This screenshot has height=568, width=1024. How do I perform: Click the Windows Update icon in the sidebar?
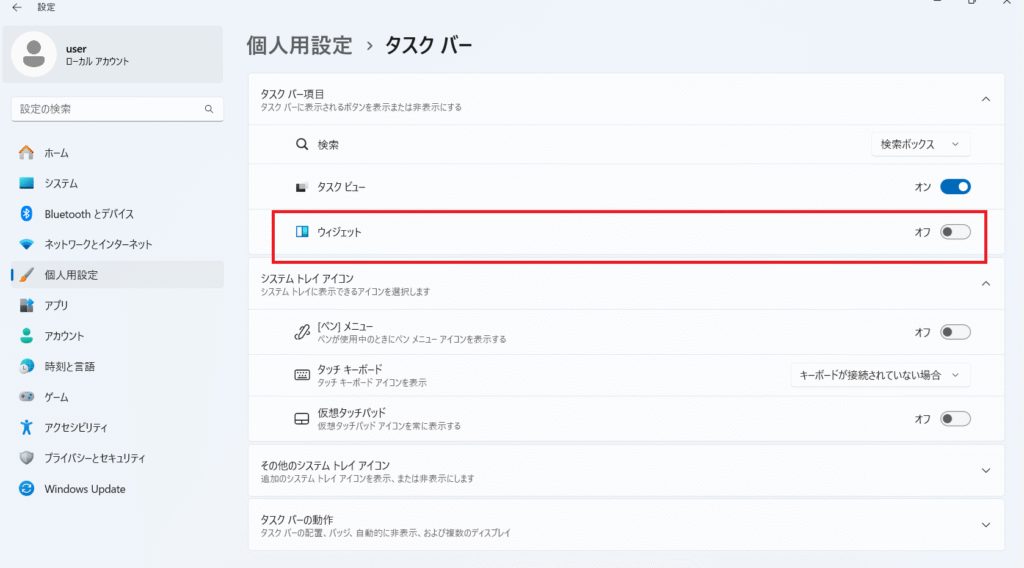pyautogui.click(x=27, y=489)
